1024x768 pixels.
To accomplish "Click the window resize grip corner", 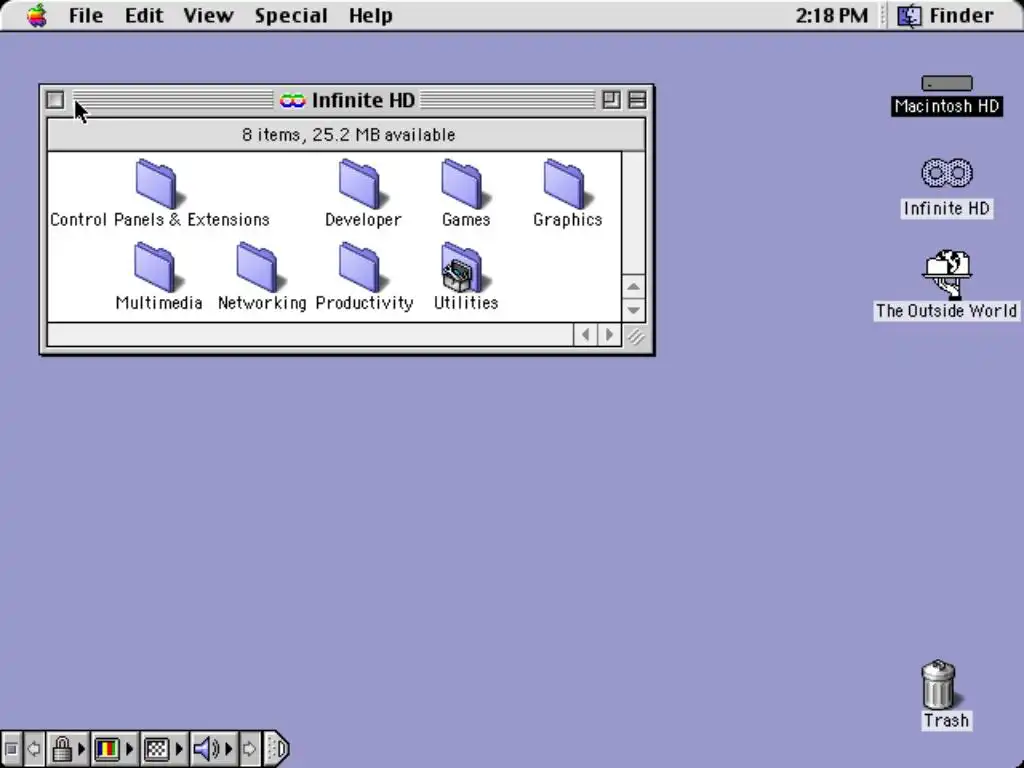I will click(635, 336).
